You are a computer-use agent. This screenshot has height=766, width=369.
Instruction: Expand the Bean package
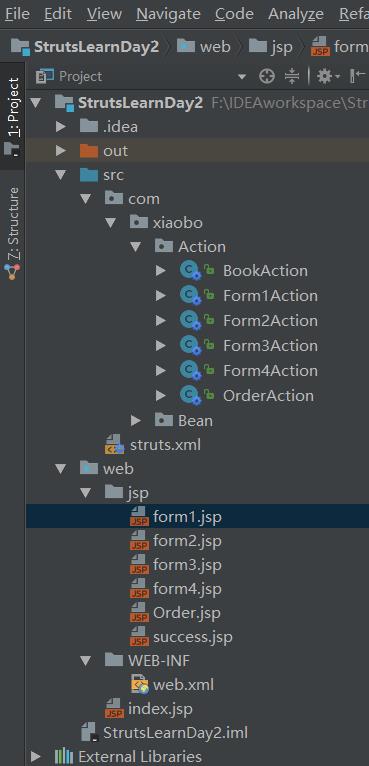[x=136, y=420]
